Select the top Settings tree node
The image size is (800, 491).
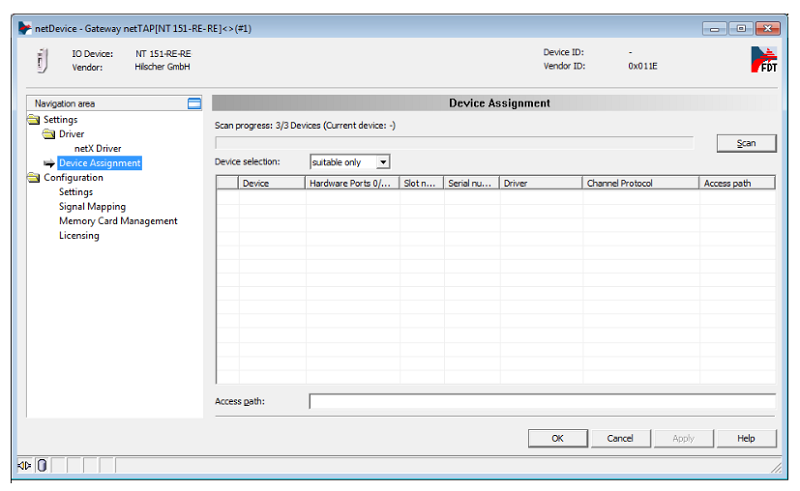(60, 119)
